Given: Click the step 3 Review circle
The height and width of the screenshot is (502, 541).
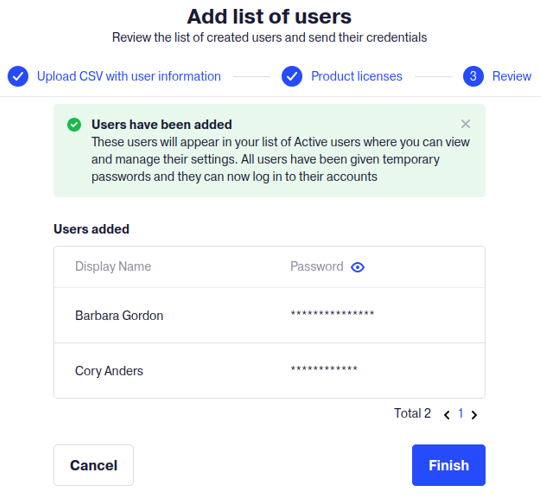Looking at the screenshot, I should coord(473,76).
